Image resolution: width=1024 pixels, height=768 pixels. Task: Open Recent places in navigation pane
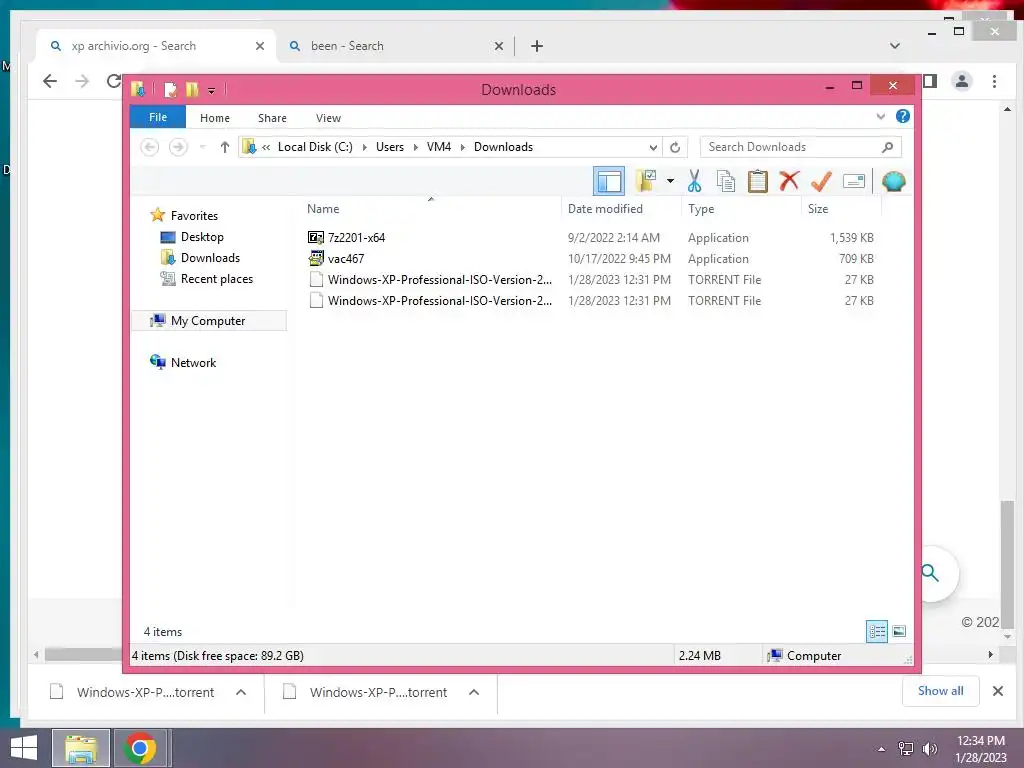click(216, 279)
